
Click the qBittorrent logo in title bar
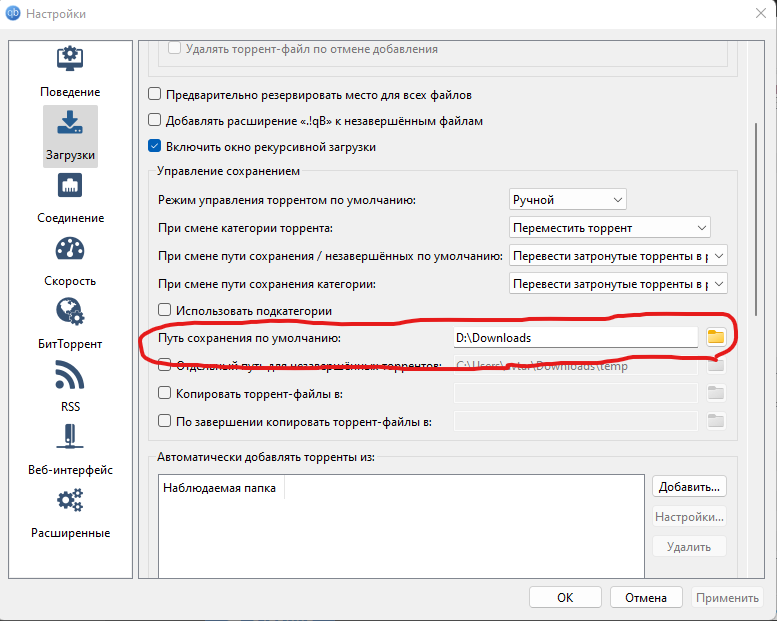point(12,13)
